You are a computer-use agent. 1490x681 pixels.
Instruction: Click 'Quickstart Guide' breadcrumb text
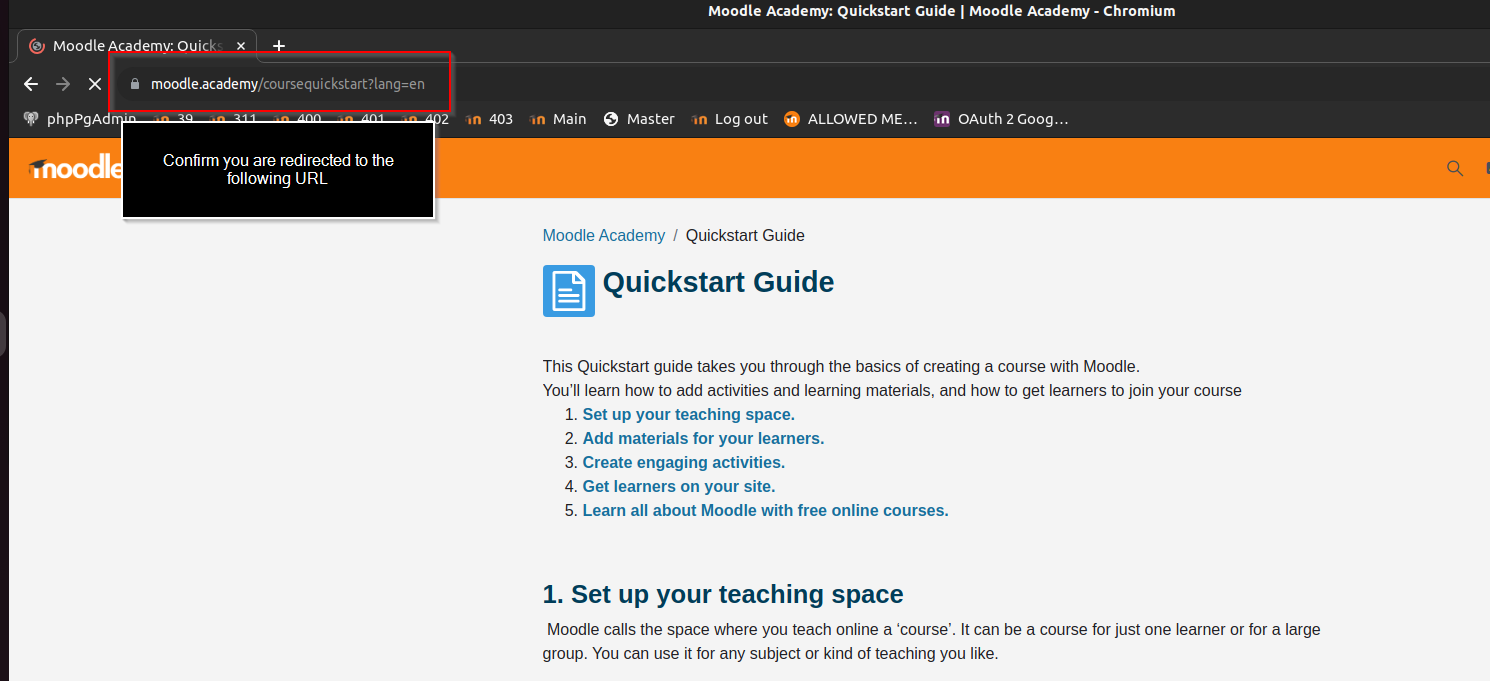(x=745, y=236)
